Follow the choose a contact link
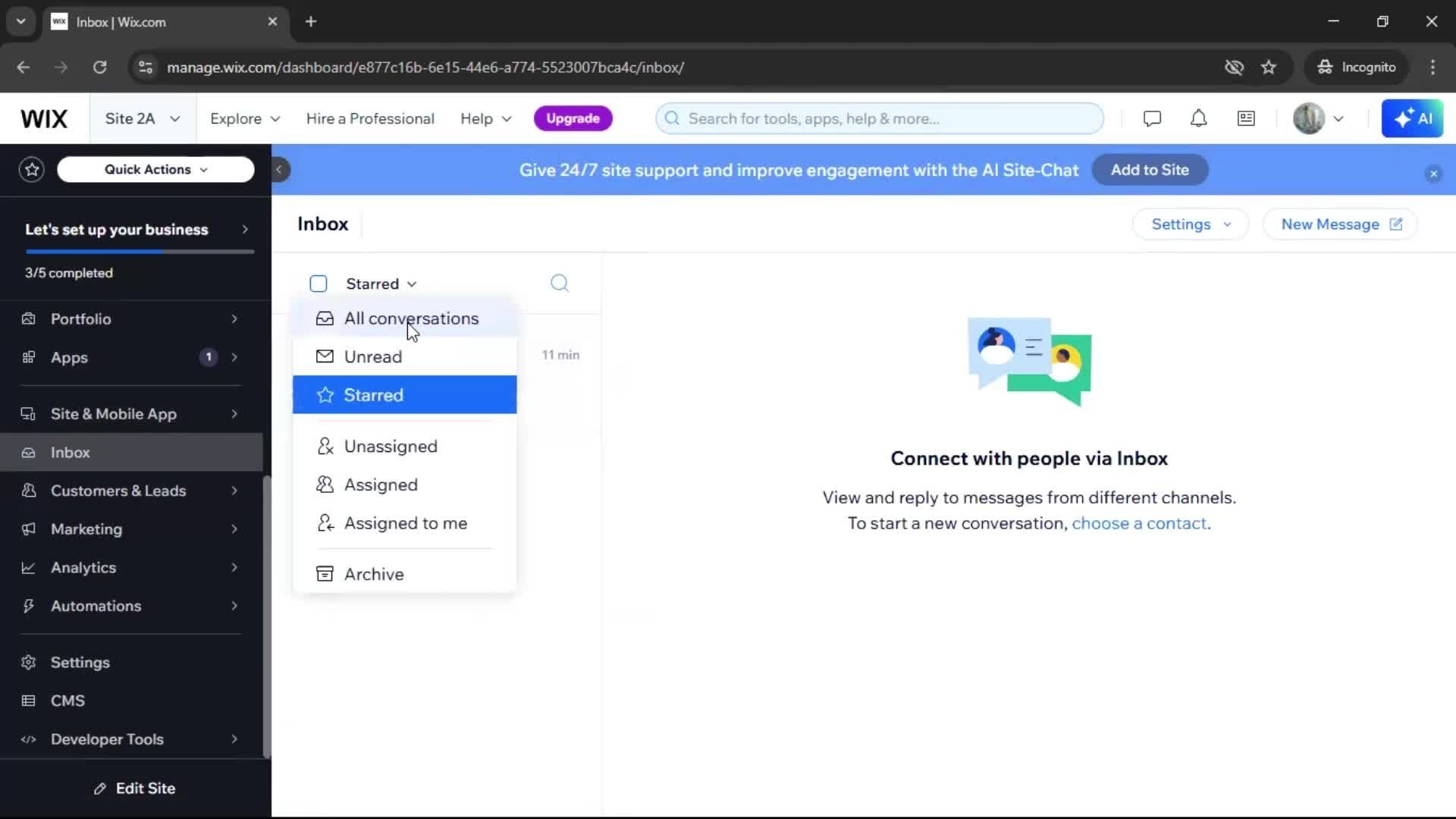The height and width of the screenshot is (819, 1456). [1139, 523]
